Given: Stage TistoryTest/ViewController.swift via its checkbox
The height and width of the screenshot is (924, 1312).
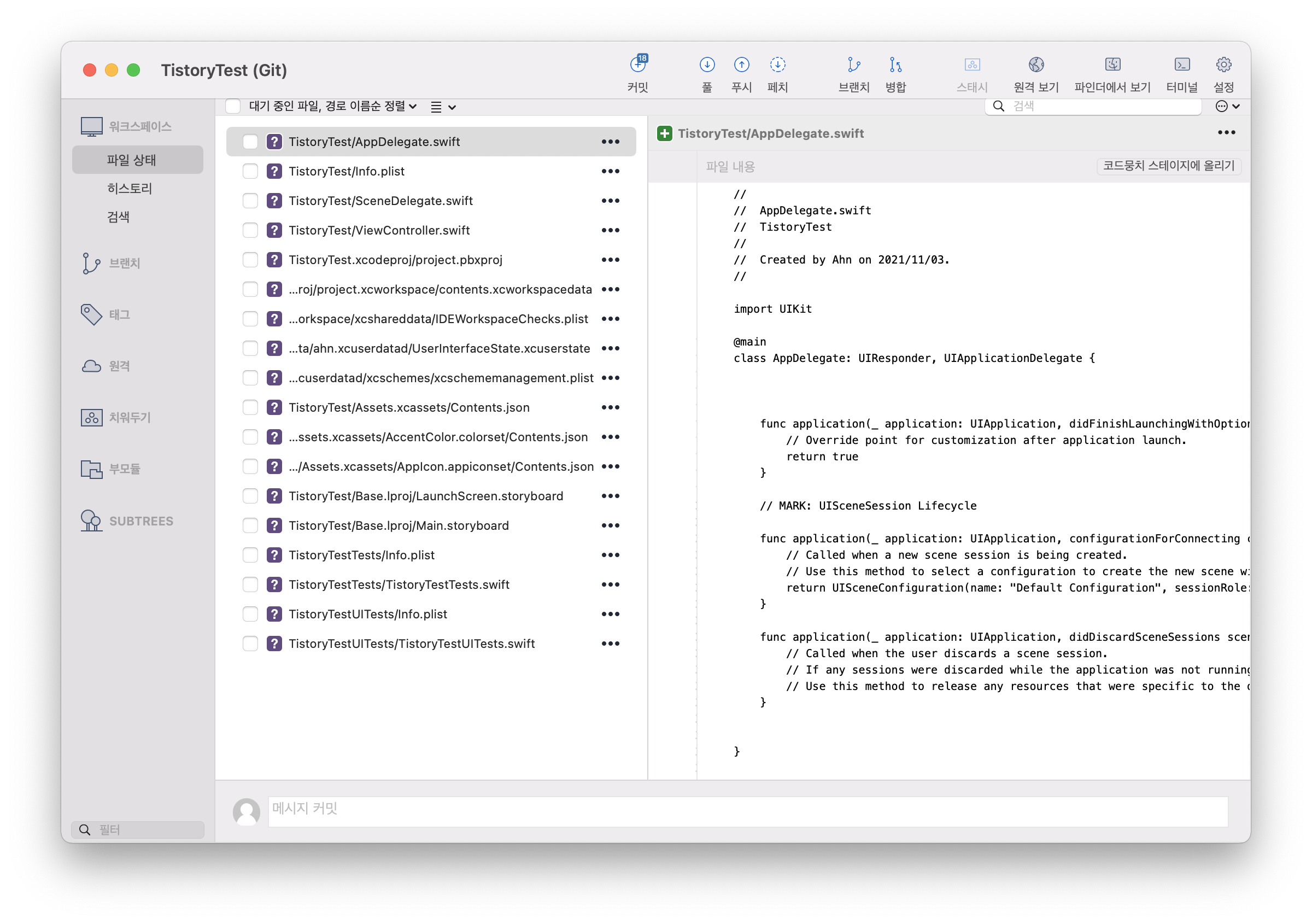Looking at the screenshot, I should [x=250, y=230].
